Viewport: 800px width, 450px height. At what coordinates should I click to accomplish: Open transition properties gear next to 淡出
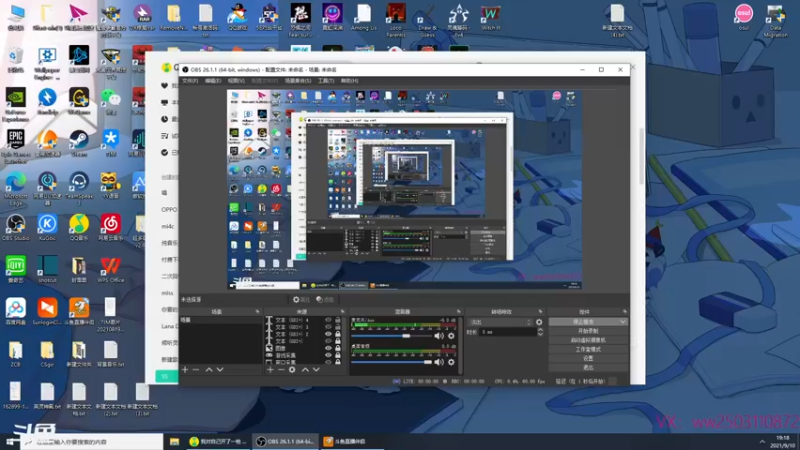click(539, 322)
